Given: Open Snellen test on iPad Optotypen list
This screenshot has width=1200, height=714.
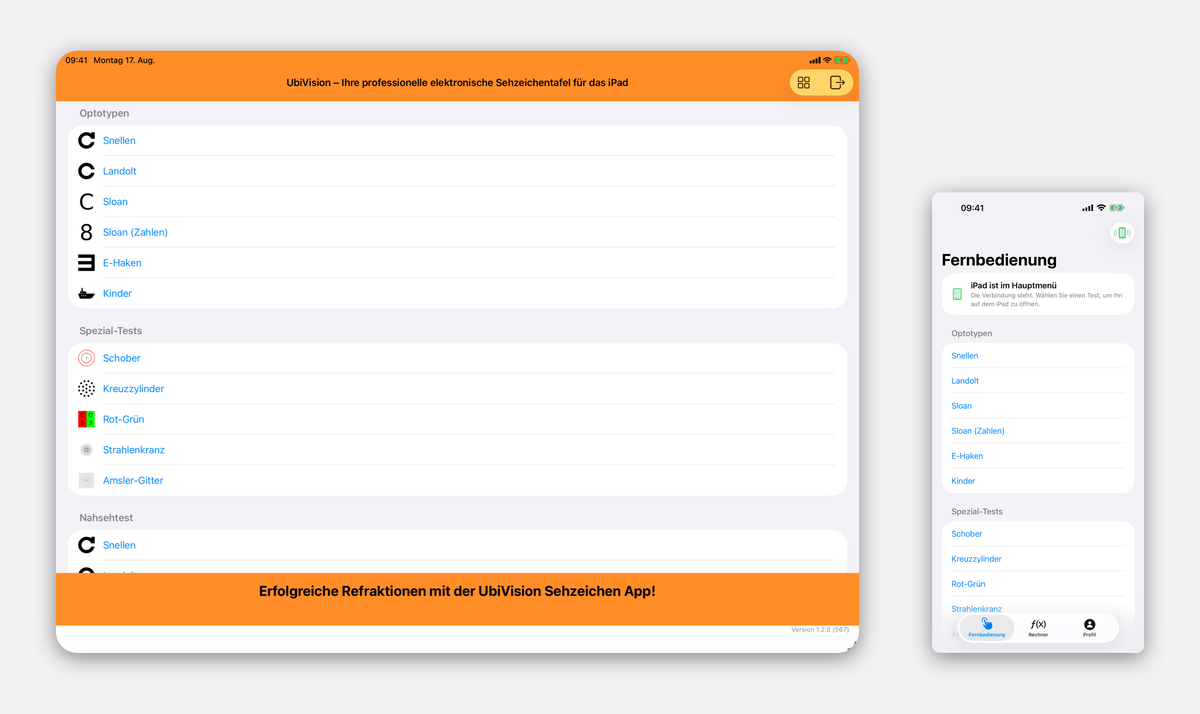Looking at the screenshot, I should (x=457, y=141).
